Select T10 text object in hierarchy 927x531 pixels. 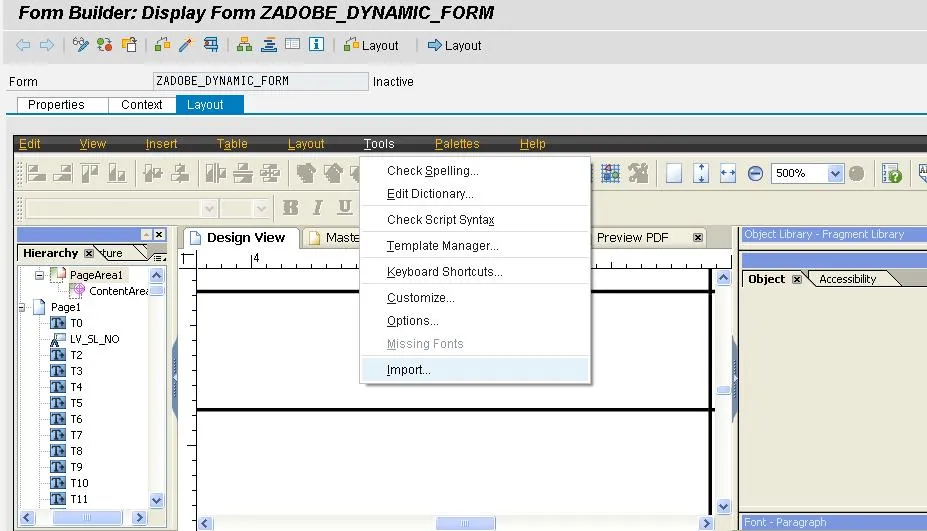point(79,483)
